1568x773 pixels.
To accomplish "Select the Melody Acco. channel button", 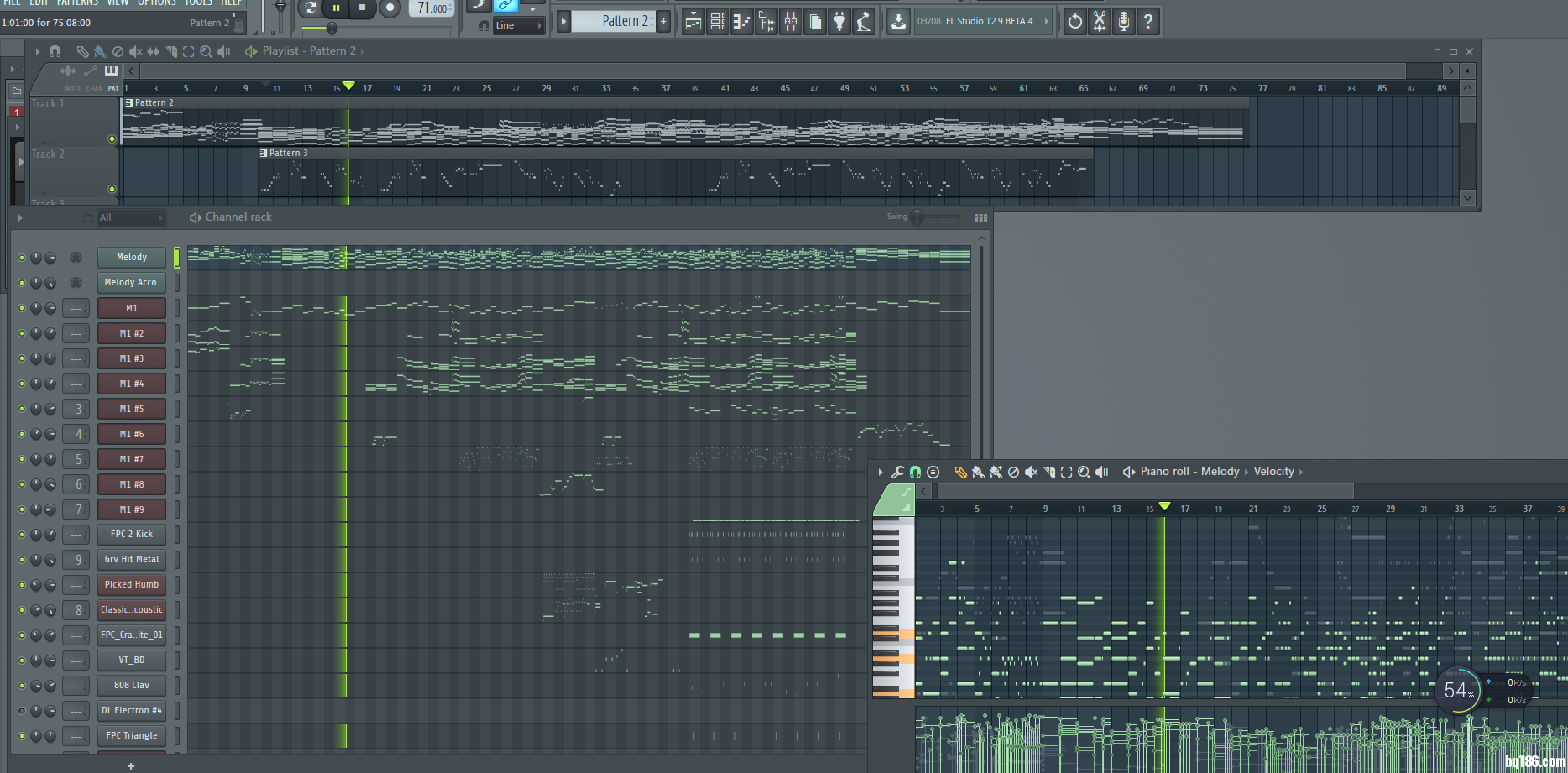I will pyautogui.click(x=132, y=282).
